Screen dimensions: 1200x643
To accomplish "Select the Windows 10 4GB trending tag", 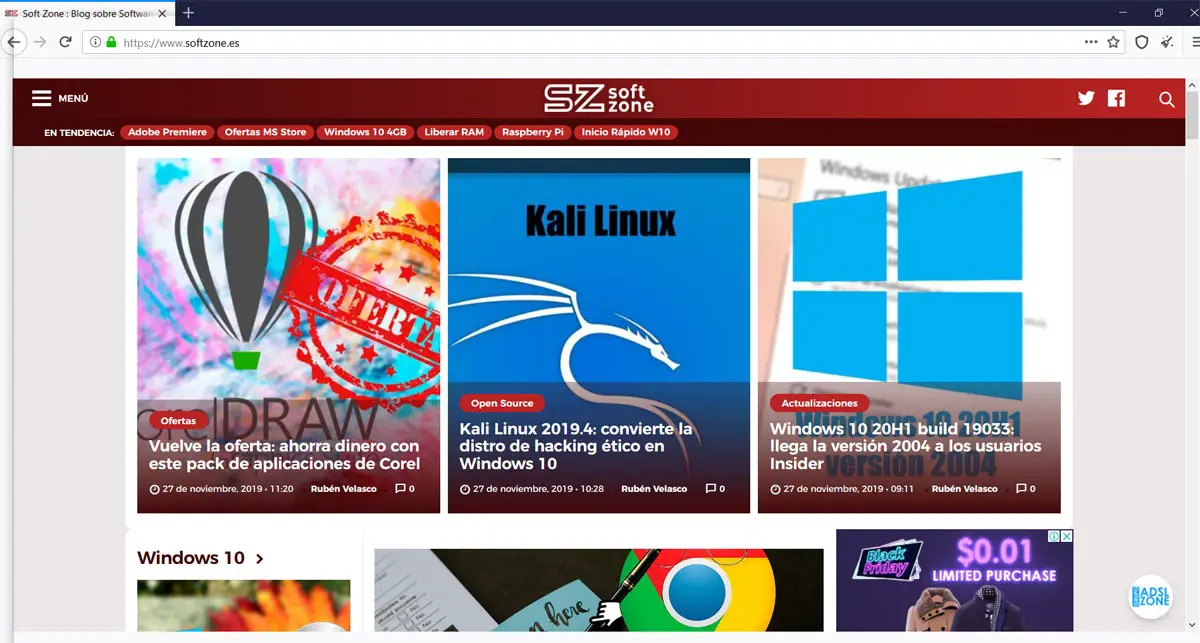I will [365, 132].
